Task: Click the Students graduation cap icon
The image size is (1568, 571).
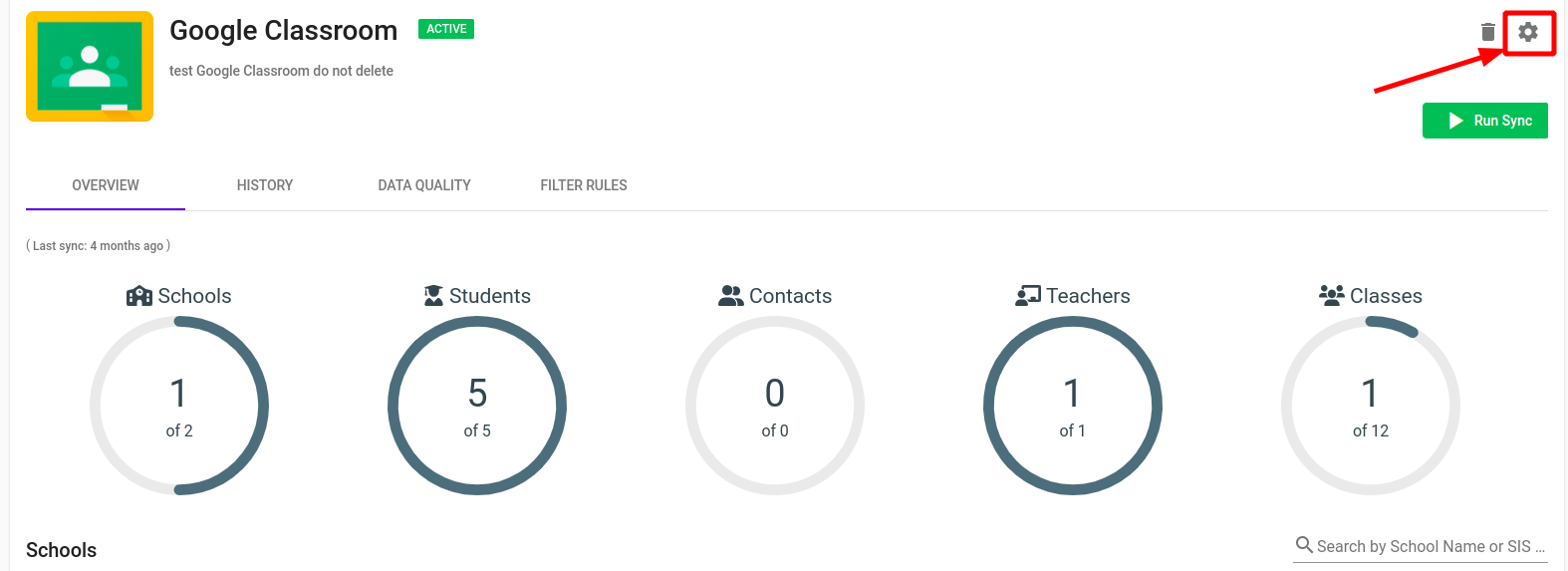Action: (433, 296)
